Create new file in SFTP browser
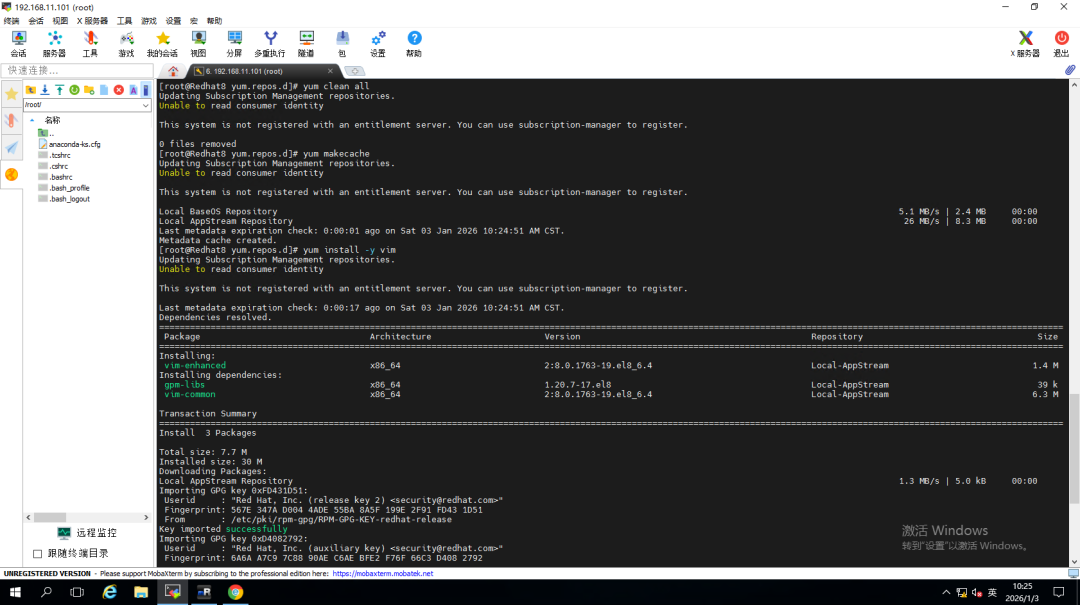 [x=104, y=90]
